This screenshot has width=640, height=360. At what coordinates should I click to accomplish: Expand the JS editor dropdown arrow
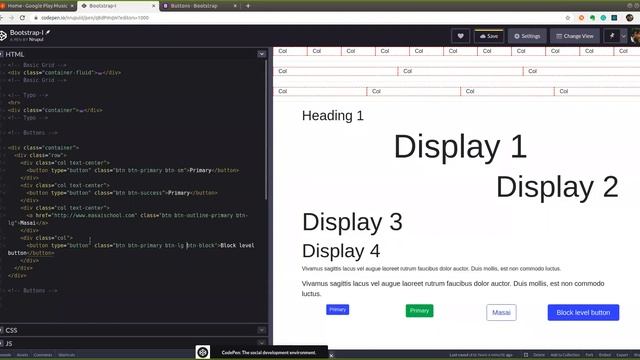coord(262,343)
